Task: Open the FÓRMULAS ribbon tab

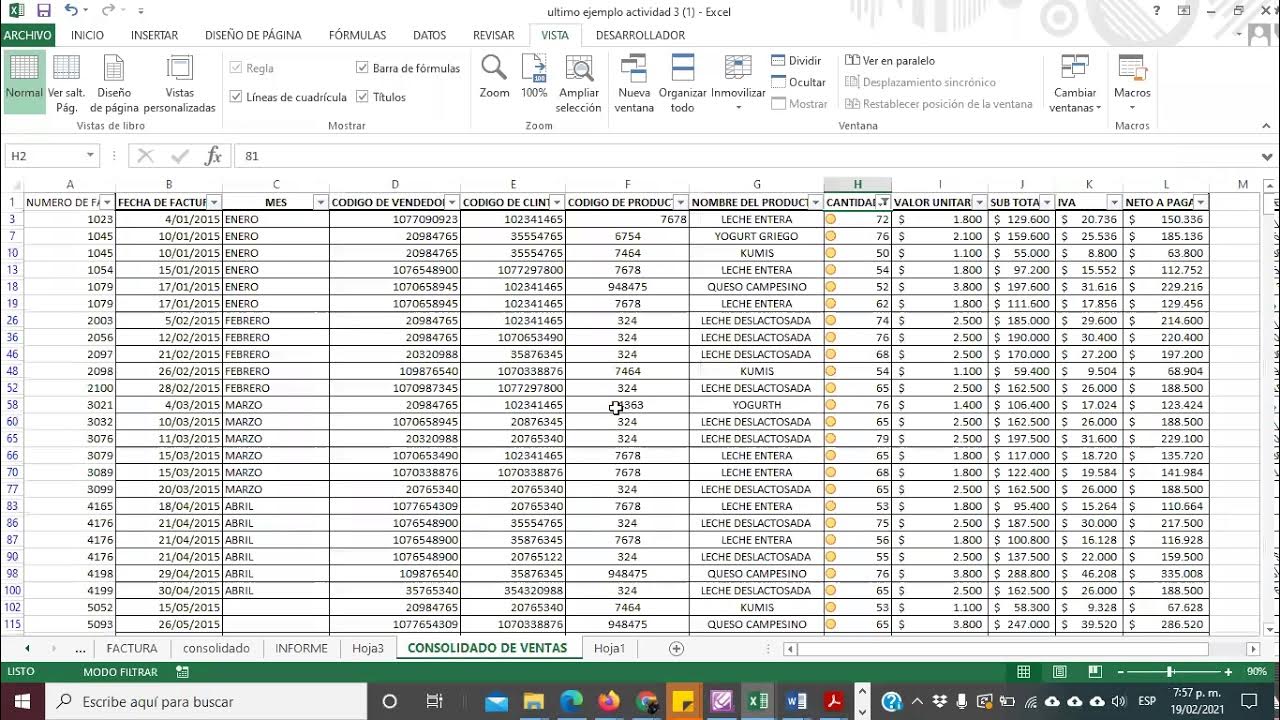Action: [x=357, y=35]
